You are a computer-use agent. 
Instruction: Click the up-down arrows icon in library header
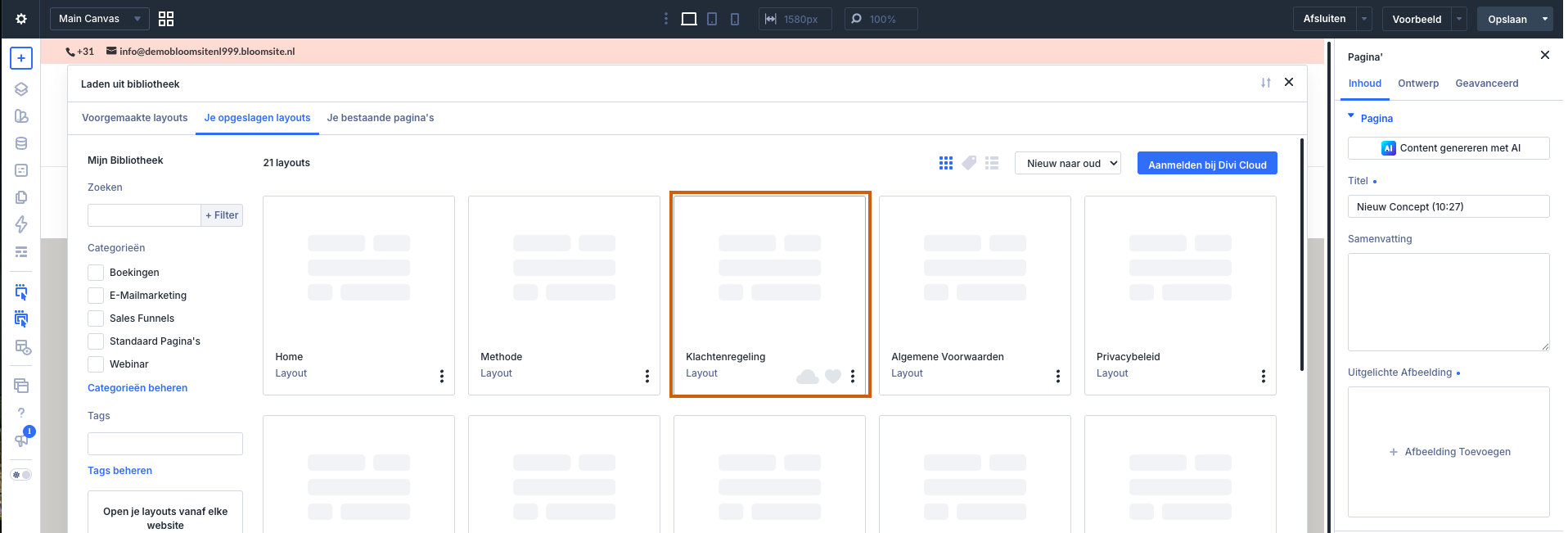[x=1266, y=83]
